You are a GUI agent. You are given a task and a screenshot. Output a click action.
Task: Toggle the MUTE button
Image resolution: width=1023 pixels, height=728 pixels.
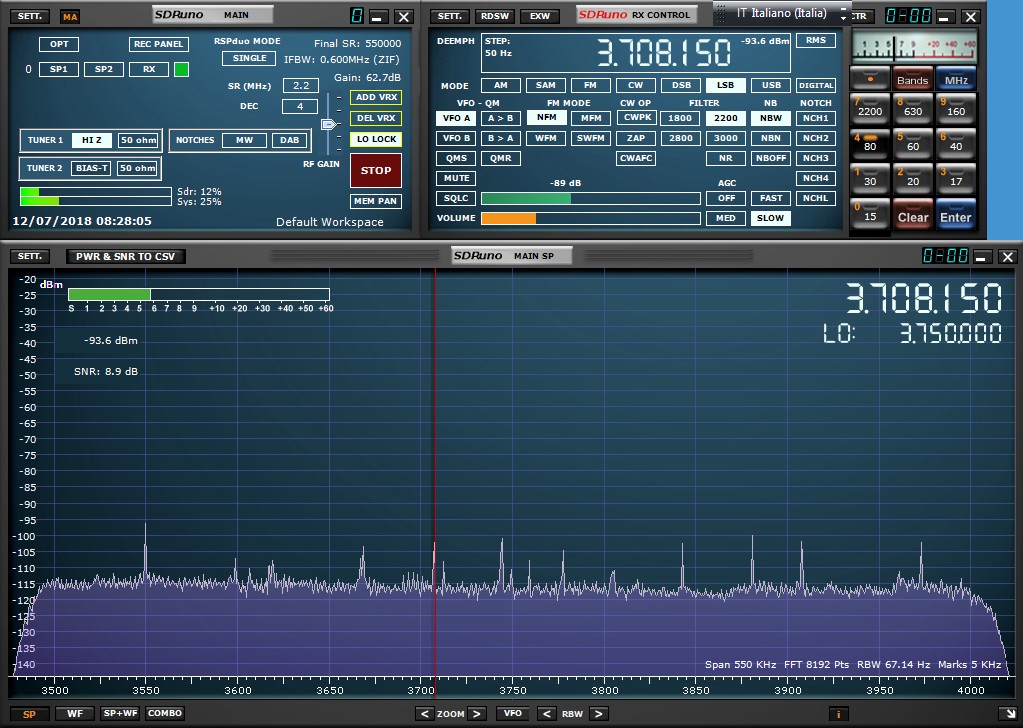456,178
